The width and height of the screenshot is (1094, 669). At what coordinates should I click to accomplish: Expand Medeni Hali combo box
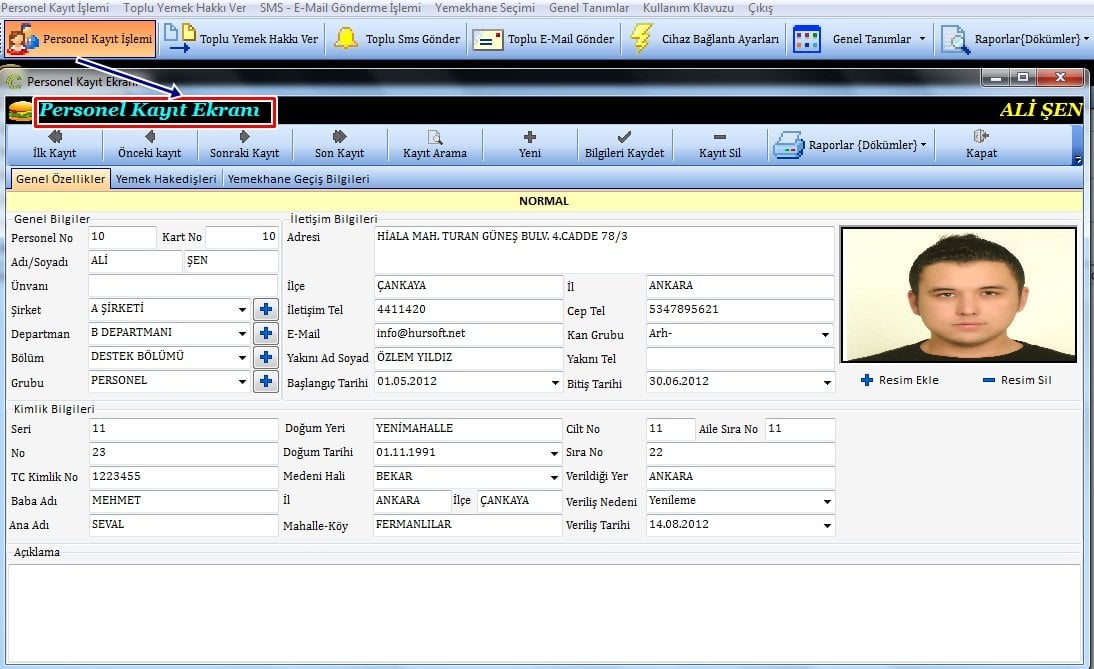[555, 477]
